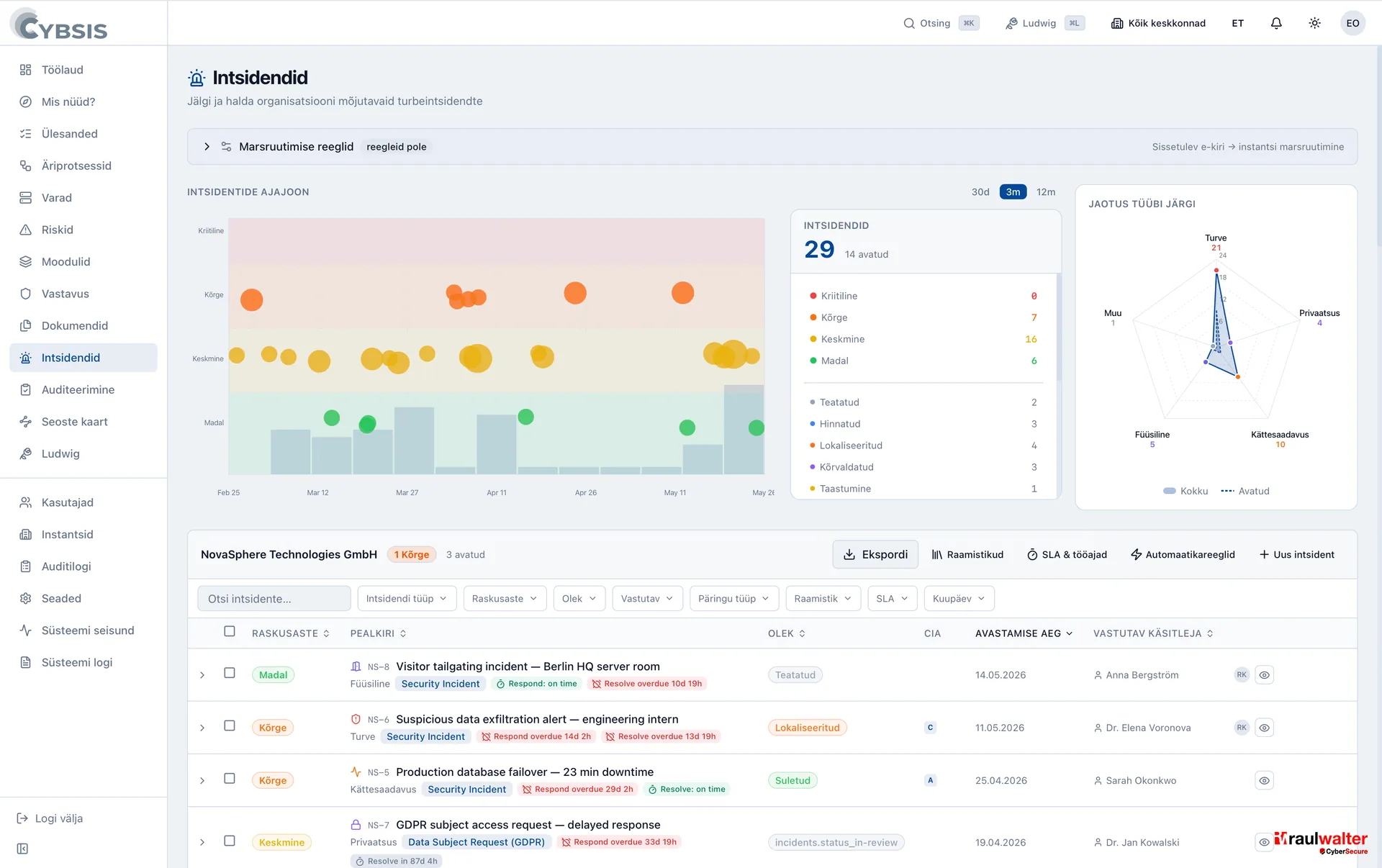Open Vastutav filter dropdown
The height and width of the screenshot is (868, 1382).
(647, 599)
